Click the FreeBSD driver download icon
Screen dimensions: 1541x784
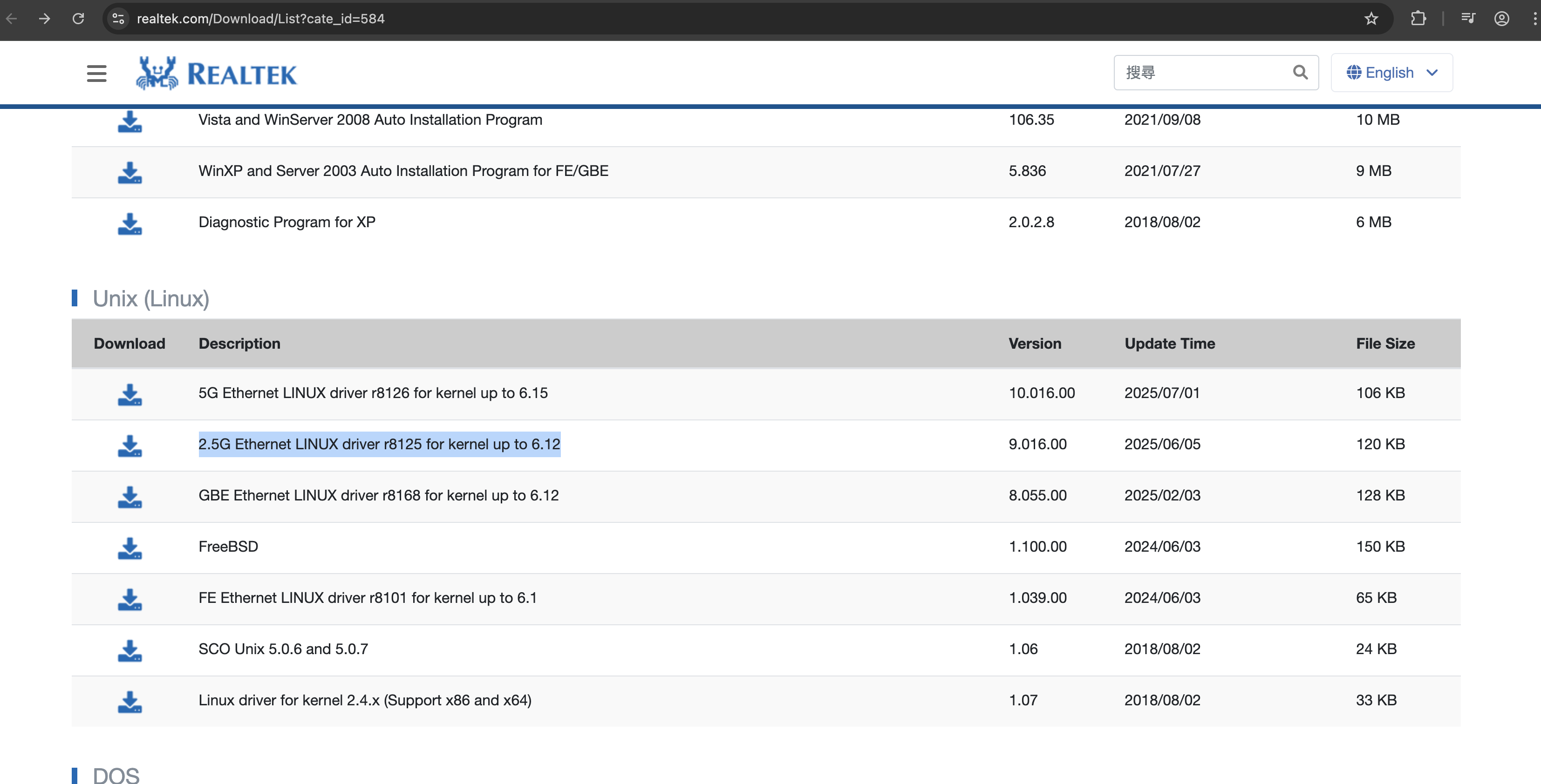point(129,548)
